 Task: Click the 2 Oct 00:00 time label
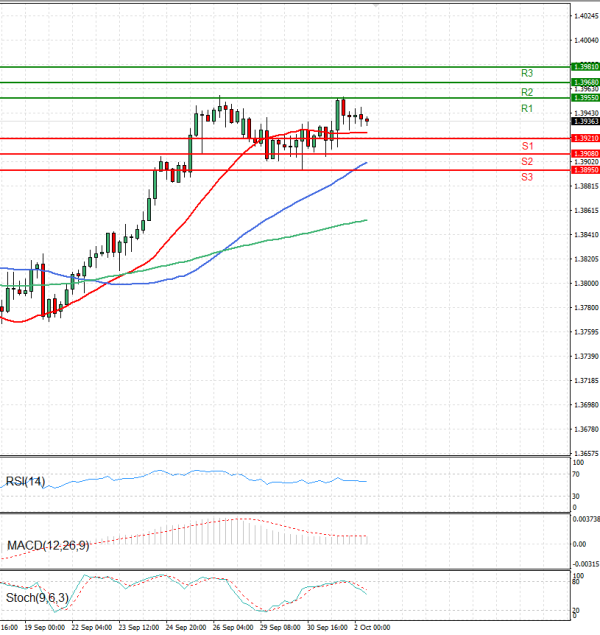tap(374, 628)
